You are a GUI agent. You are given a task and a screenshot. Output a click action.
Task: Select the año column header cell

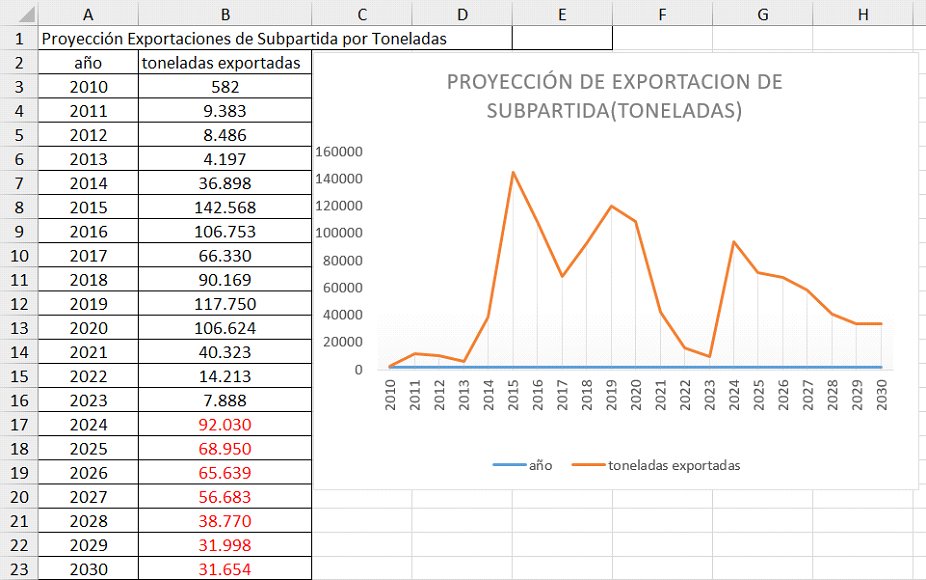coord(88,62)
